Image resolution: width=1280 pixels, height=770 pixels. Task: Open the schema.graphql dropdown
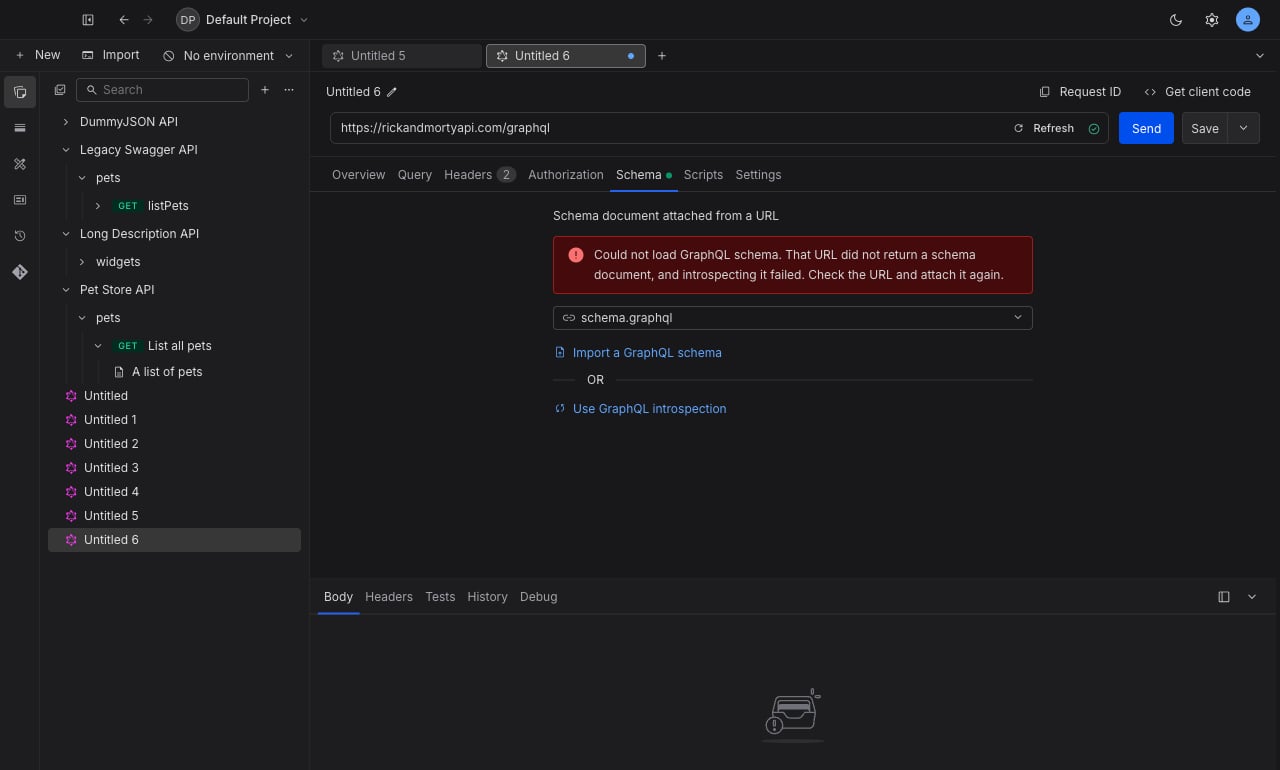coord(793,318)
